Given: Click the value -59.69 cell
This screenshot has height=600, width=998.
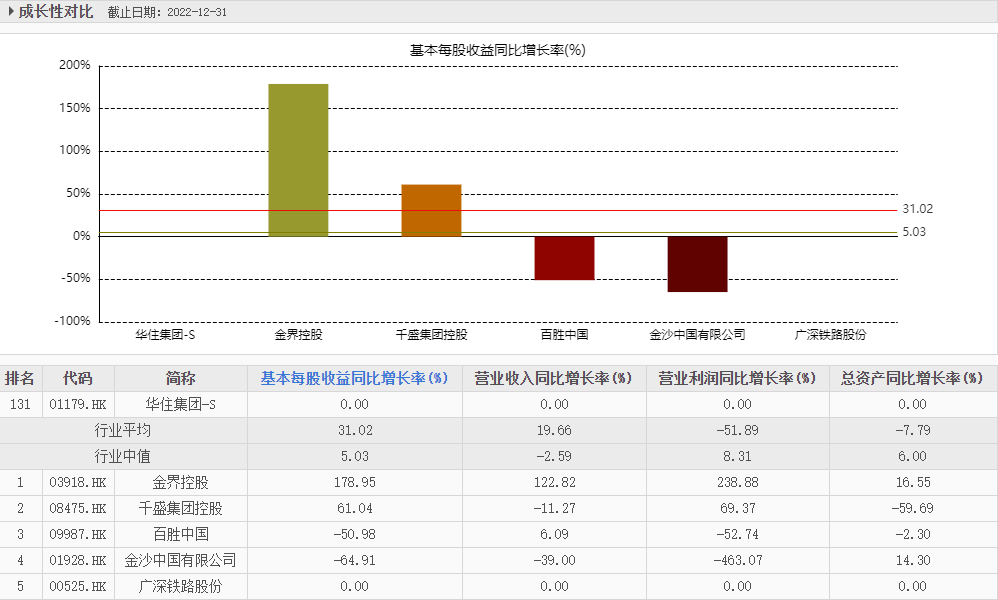Looking at the screenshot, I should click(x=913, y=509).
